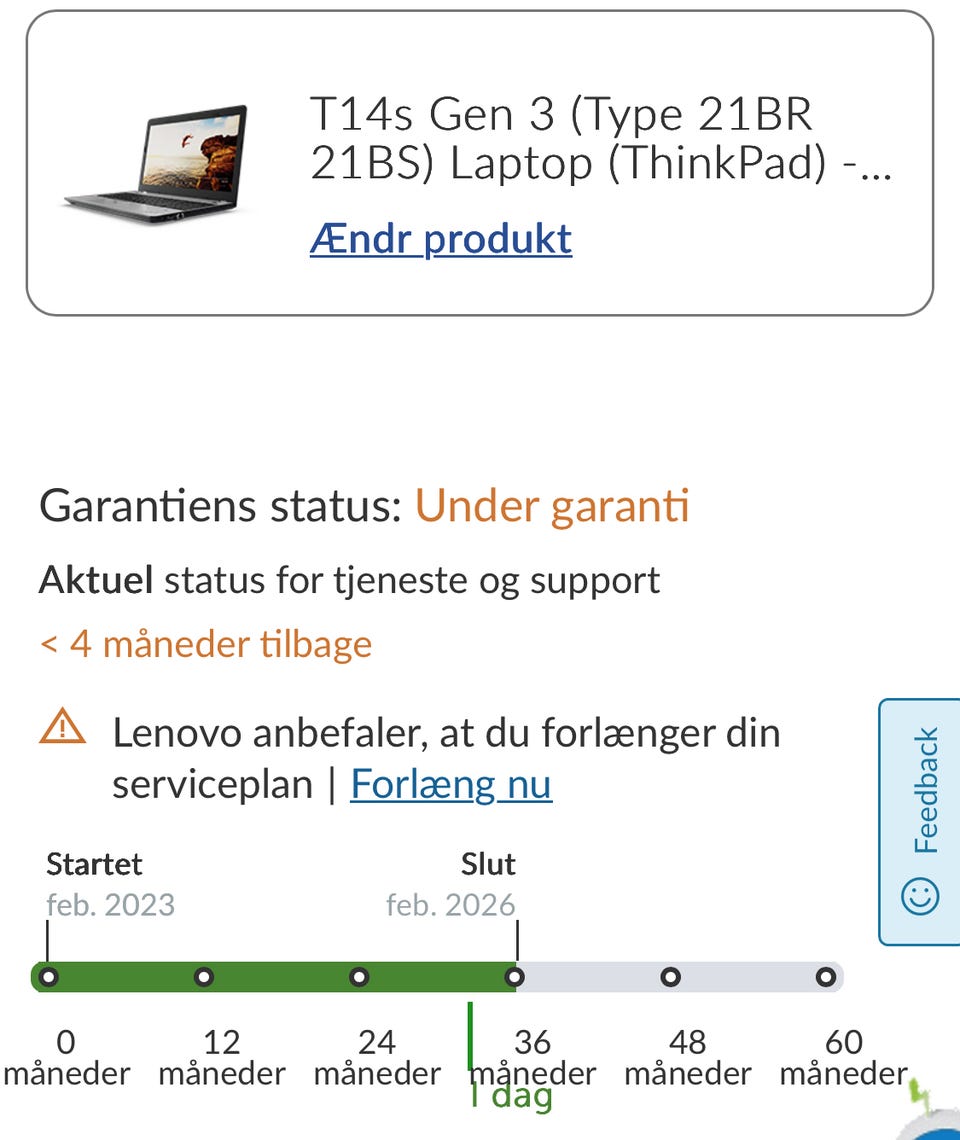Click the < 4 måneder tilbage text
The width and height of the screenshot is (960, 1140).
205,643
